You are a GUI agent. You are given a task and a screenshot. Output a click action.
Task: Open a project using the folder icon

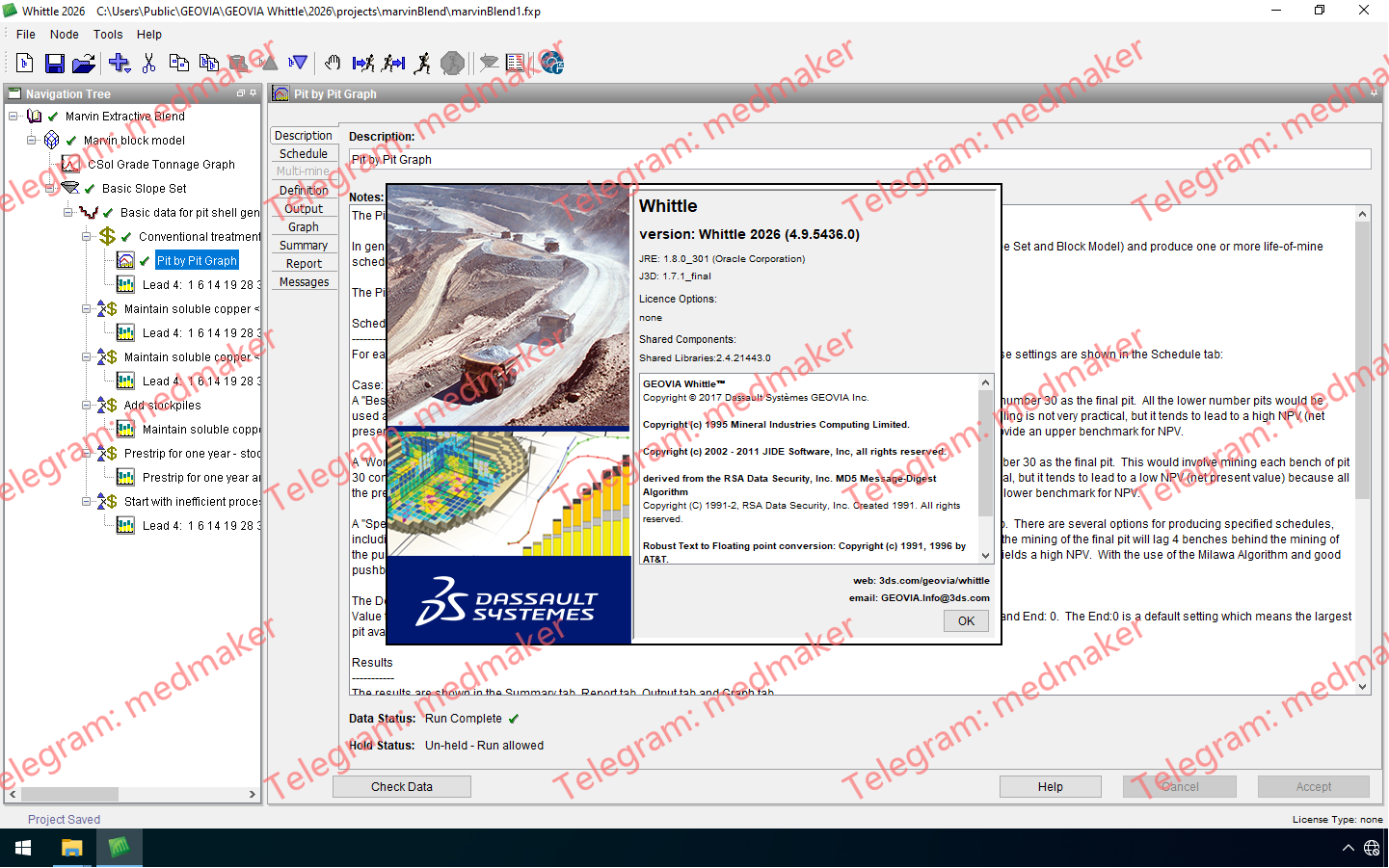click(x=84, y=64)
